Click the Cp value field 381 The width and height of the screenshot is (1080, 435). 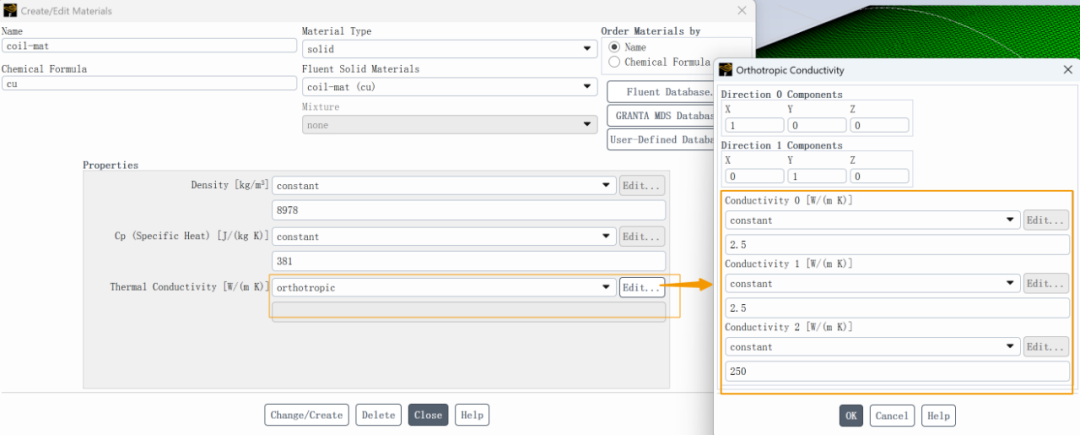(x=469, y=261)
